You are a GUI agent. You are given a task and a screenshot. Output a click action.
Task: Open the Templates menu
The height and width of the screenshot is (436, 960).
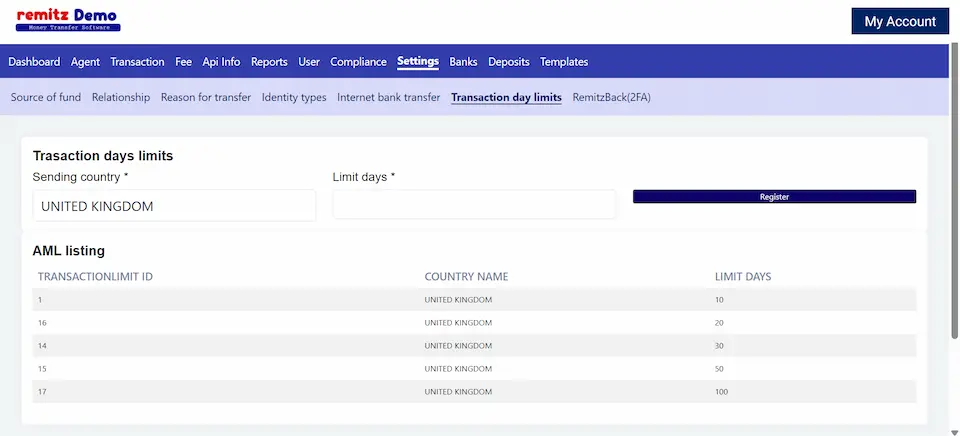click(x=564, y=62)
